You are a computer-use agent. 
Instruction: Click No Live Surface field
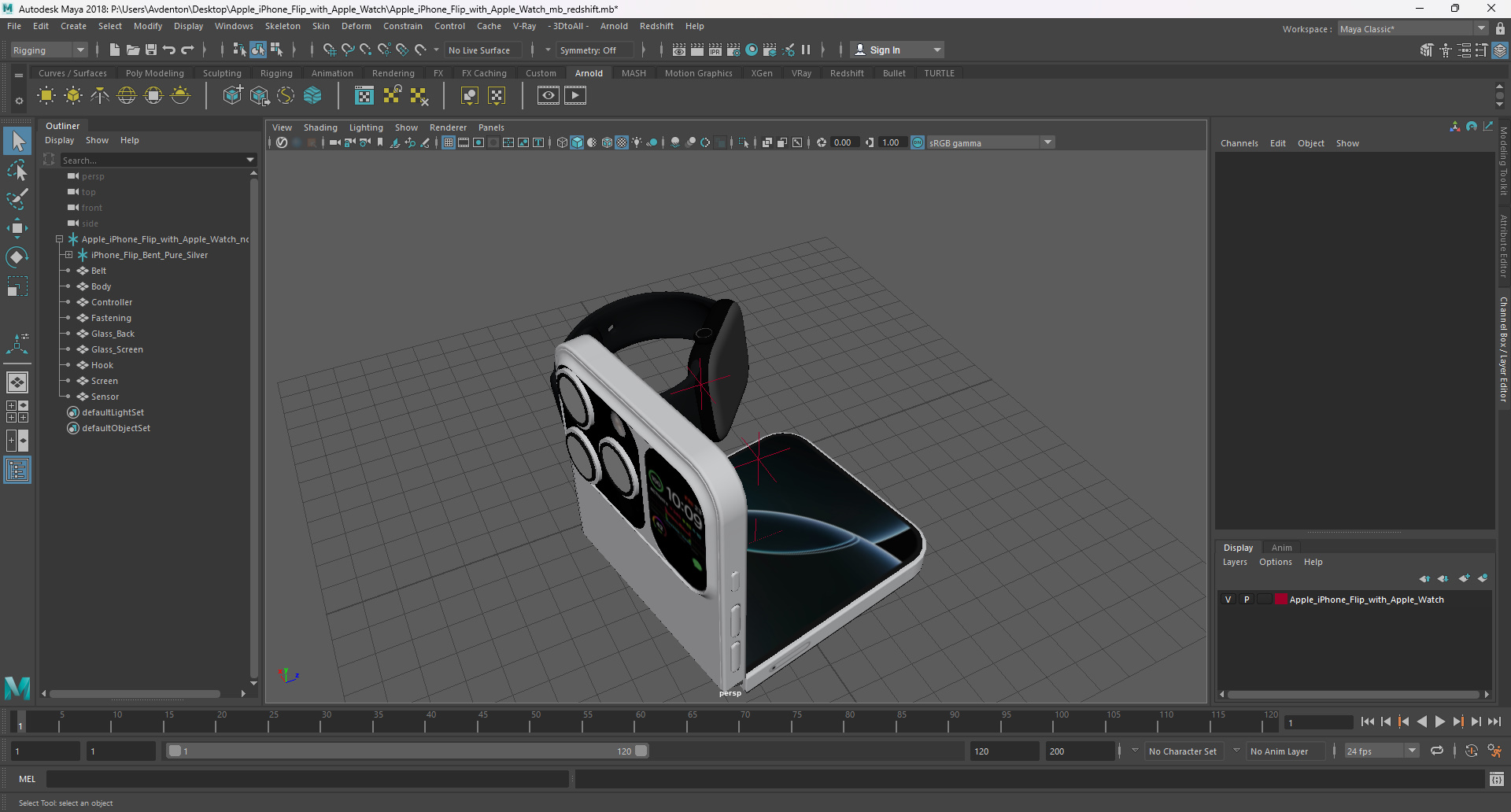(x=482, y=50)
